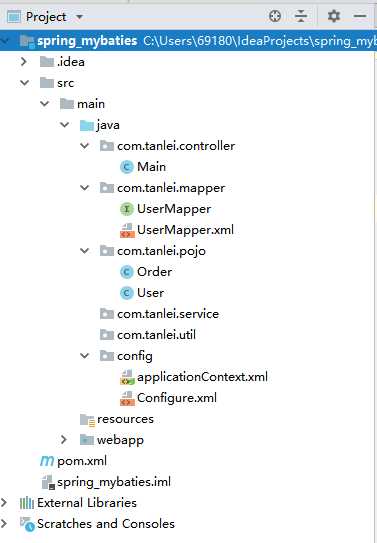Open the Project view dropdown arrow

point(79,17)
